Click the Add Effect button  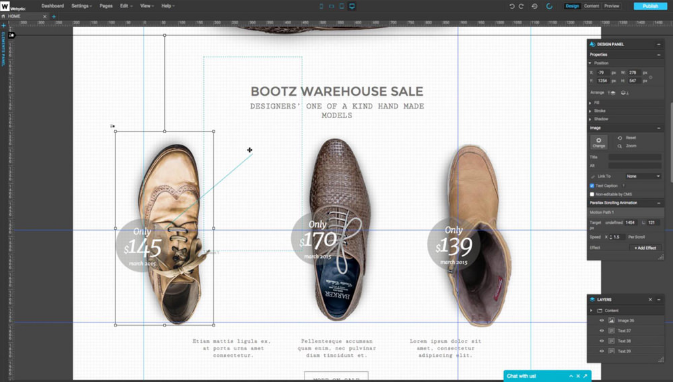pos(645,248)
